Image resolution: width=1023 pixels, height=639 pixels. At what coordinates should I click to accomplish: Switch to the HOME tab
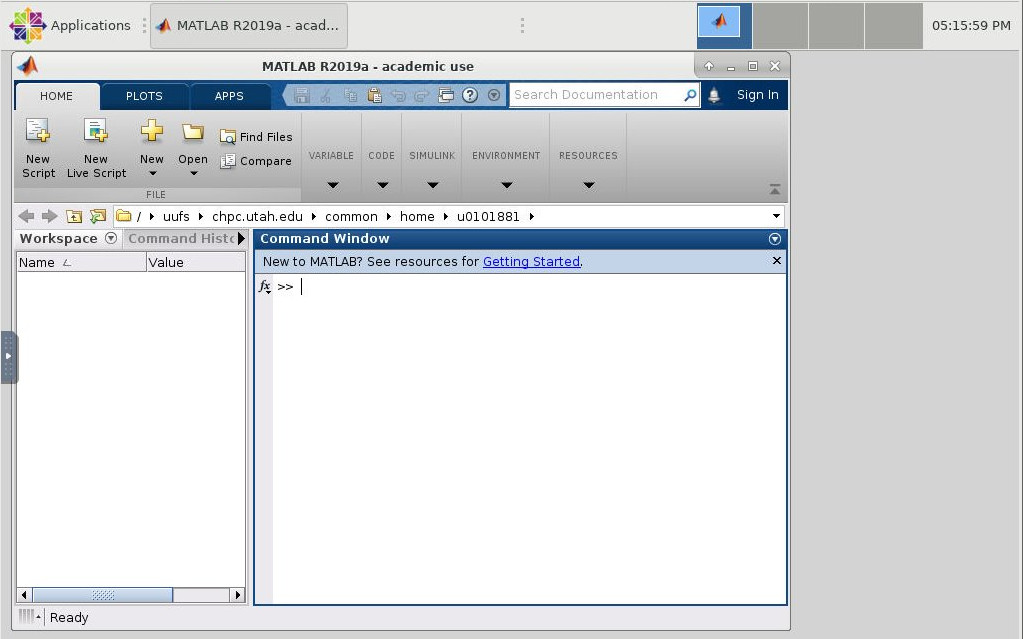pos(56,96)
